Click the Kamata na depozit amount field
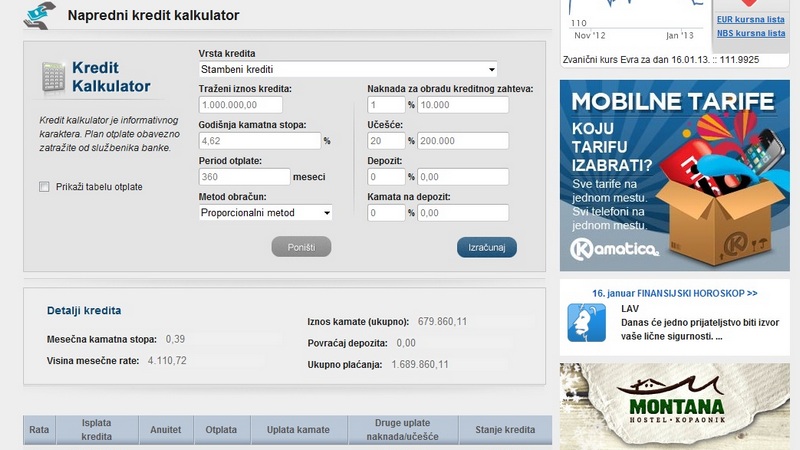 click(x=463, y=213)
